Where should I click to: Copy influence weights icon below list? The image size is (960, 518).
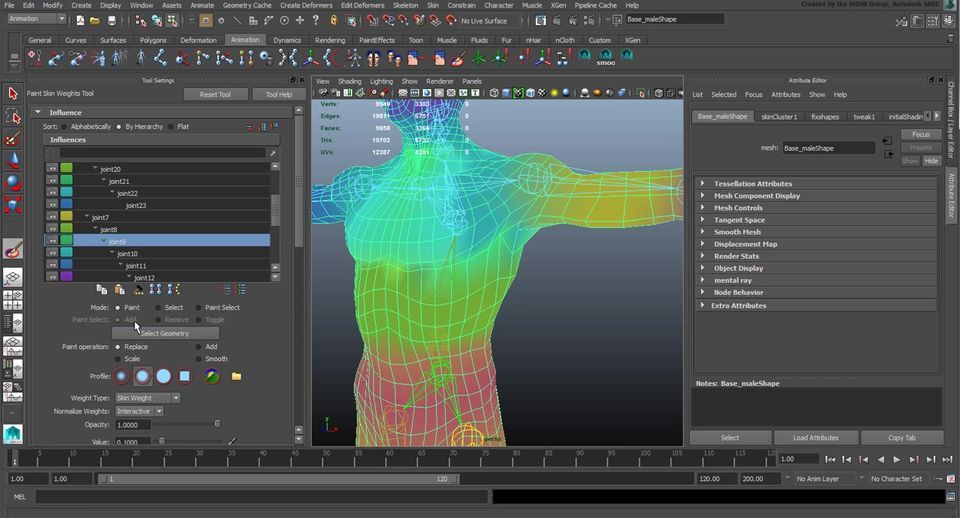pyautogui.click(x=102, y=289)
